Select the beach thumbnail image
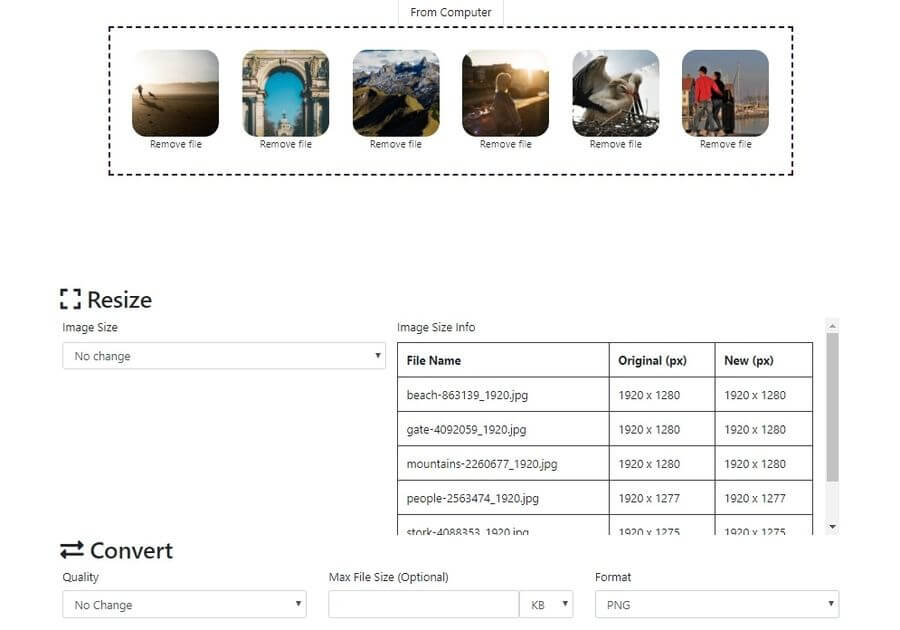Viewport: 900px width, 630px height. click(x=175, y=93)
